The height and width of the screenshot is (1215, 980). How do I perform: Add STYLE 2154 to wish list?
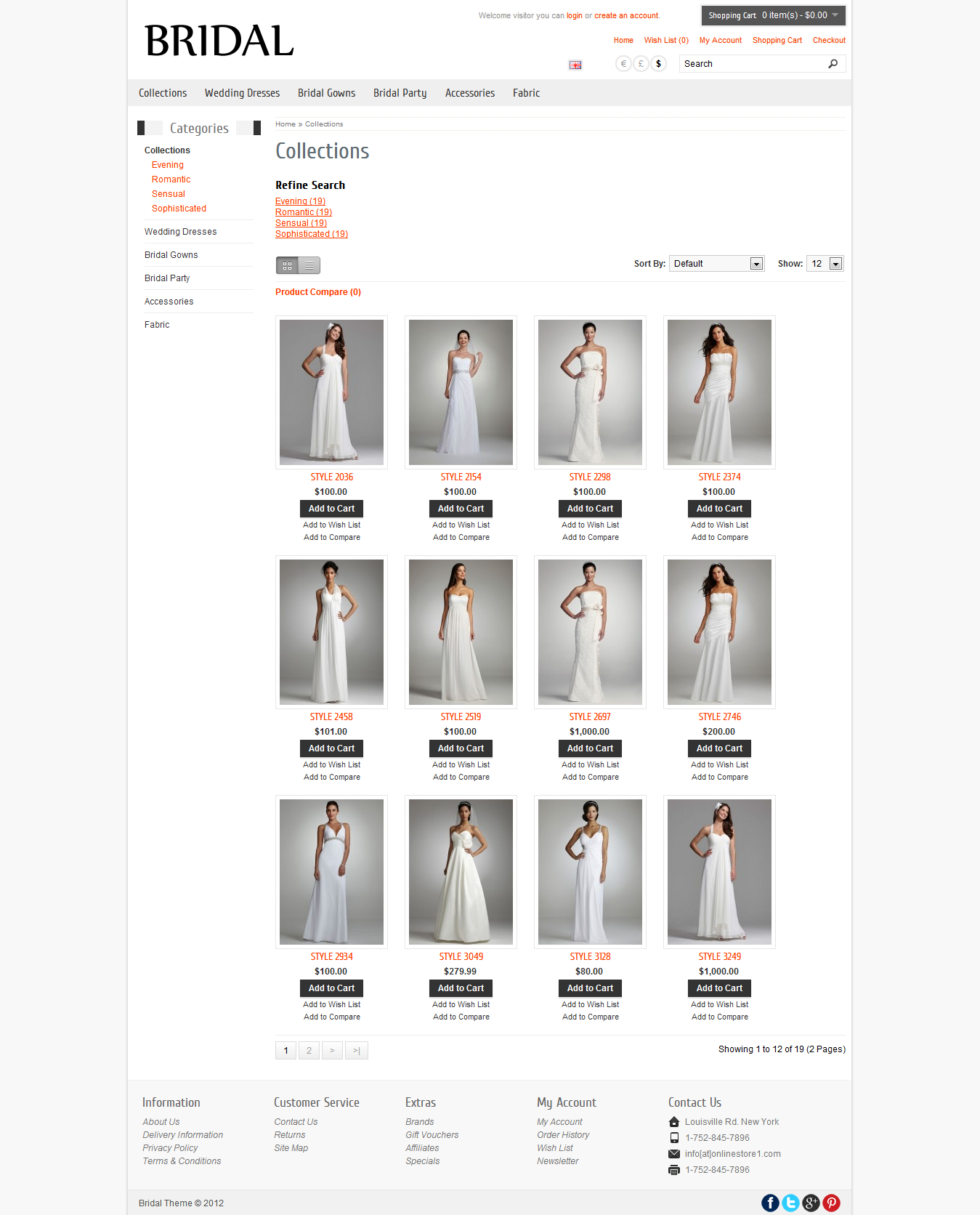461,525
